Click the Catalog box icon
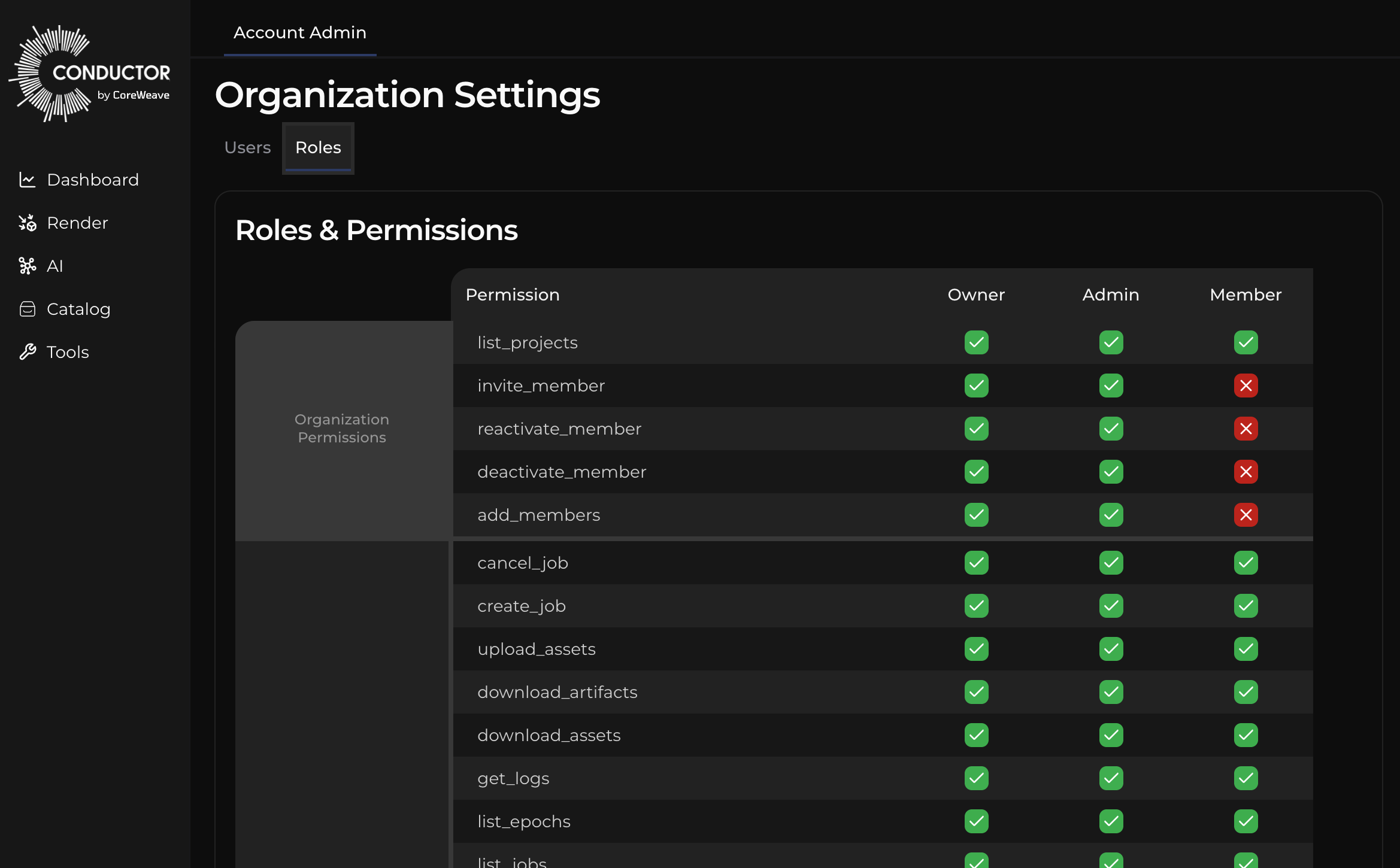This screenshot has height=868, width=1400. click(27, 309)
